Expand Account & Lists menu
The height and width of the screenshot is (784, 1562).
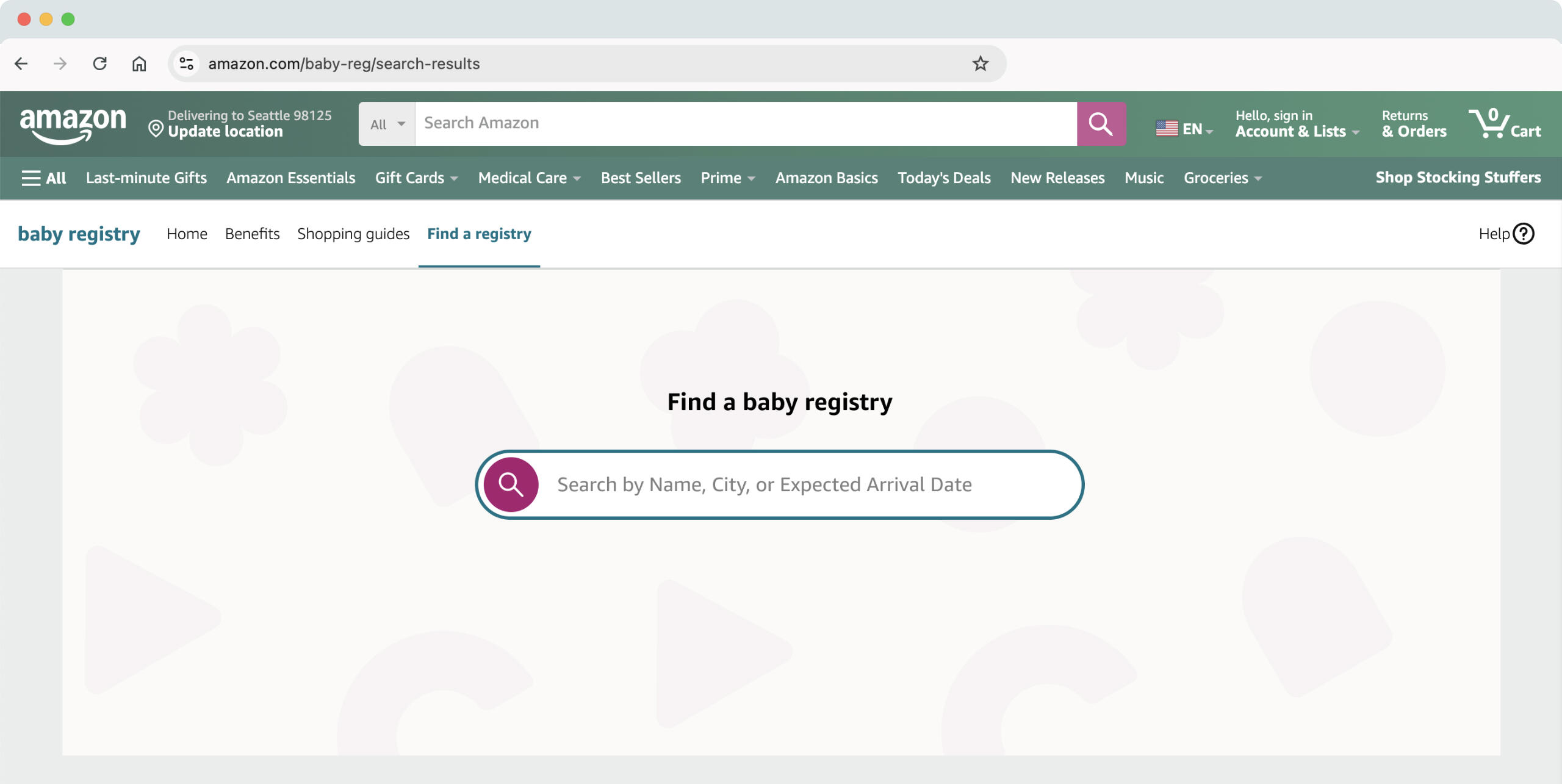(x=1297, y=124)
